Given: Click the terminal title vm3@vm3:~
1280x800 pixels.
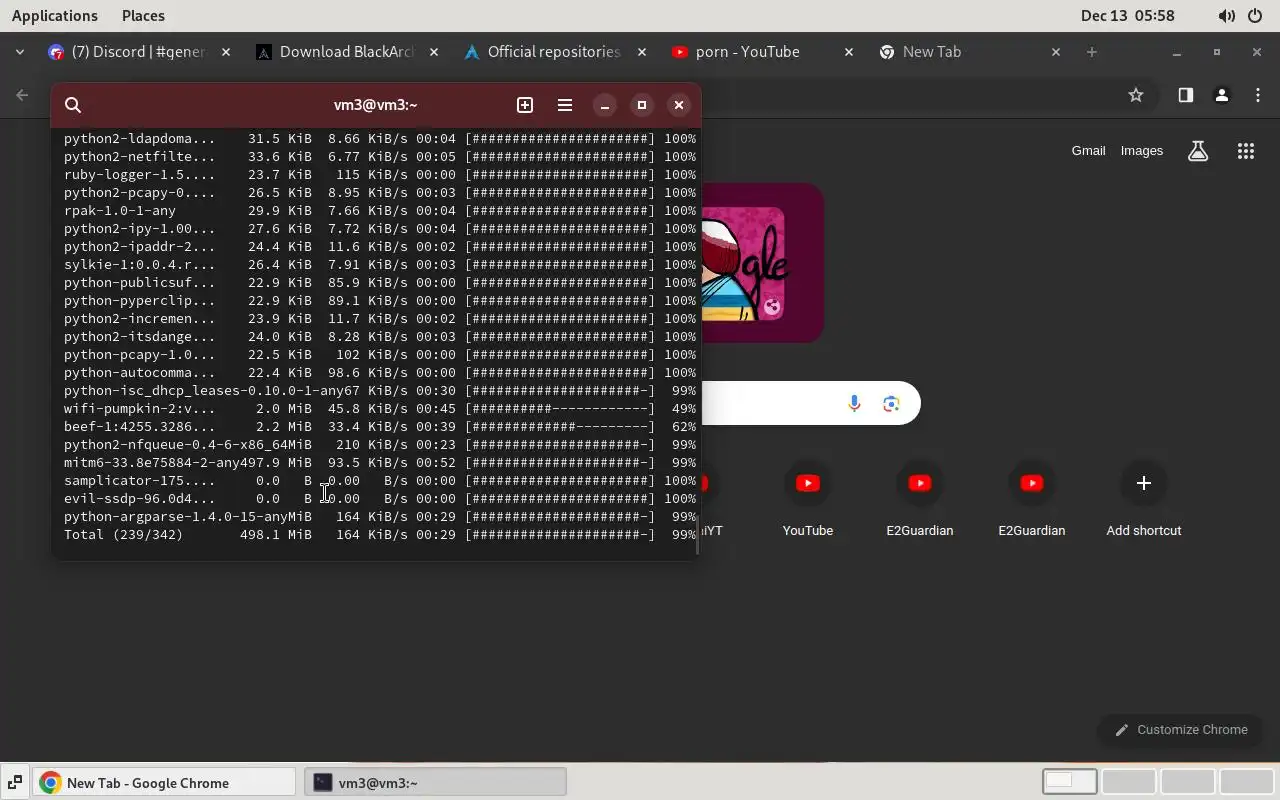Looking at the screenshot, I should click(375, 105).
